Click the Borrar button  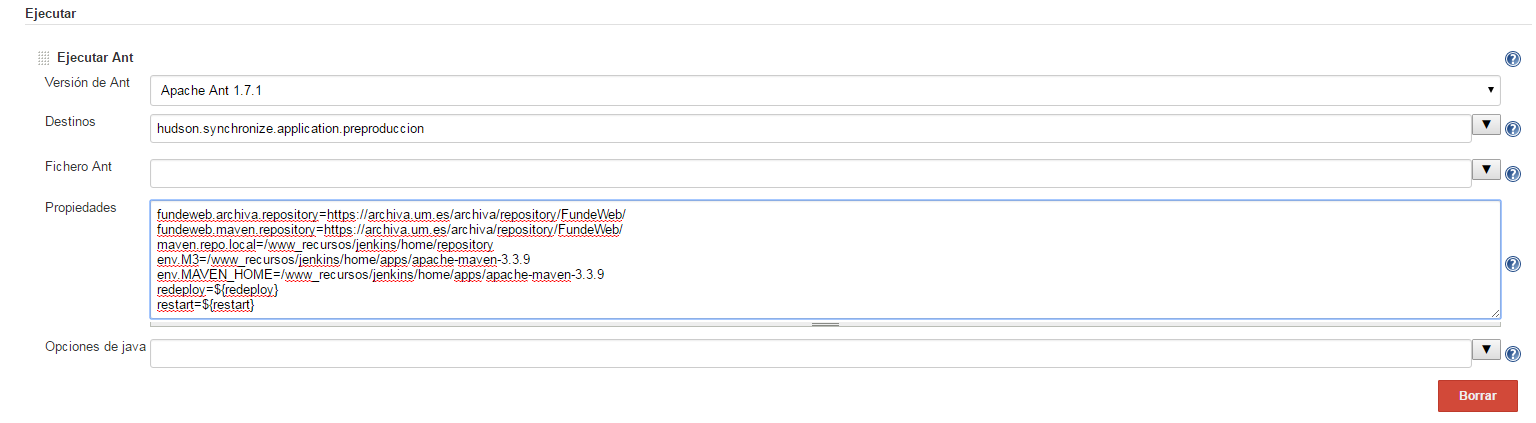tap(1477, 396)
